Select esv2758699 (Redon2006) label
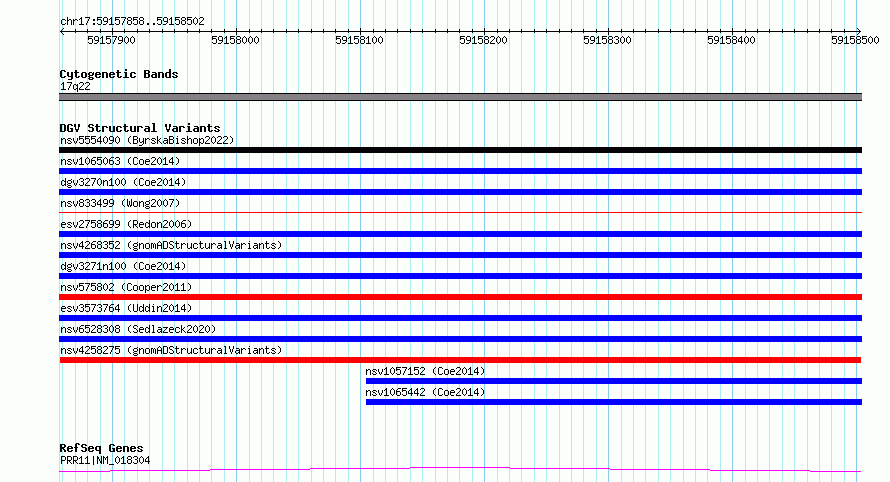The width and height of the screenshot is (890, 482). tap(126, 224)
